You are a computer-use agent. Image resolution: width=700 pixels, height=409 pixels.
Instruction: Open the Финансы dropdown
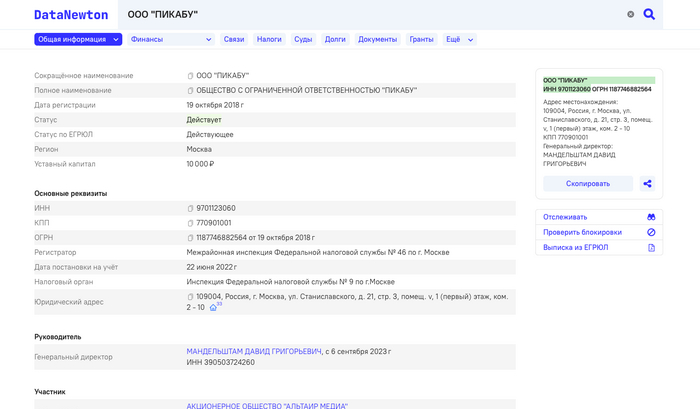171,39
